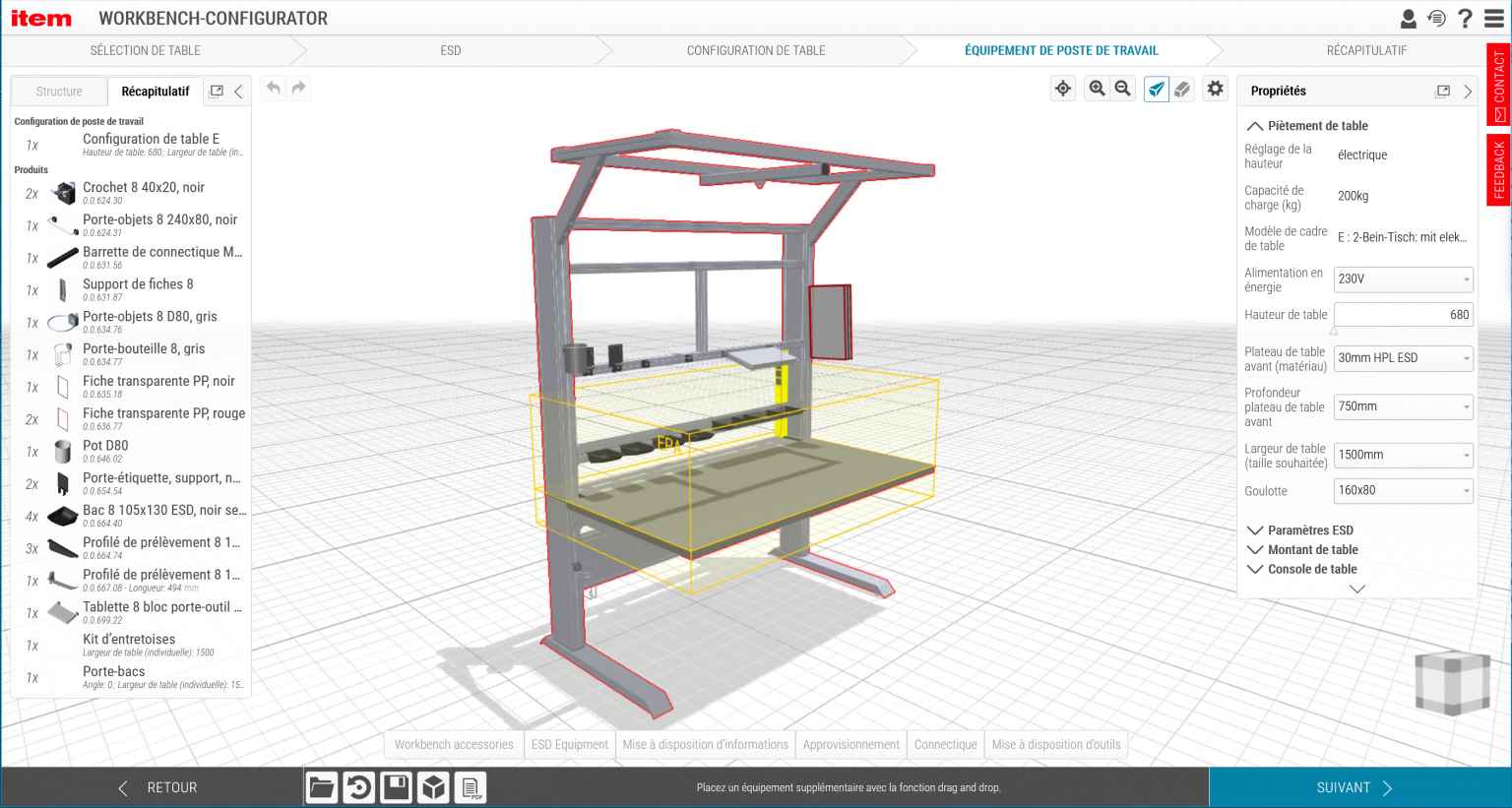Expand the Montant de table section
The image size is (1512, 808).
click(x=1302, y=549)
